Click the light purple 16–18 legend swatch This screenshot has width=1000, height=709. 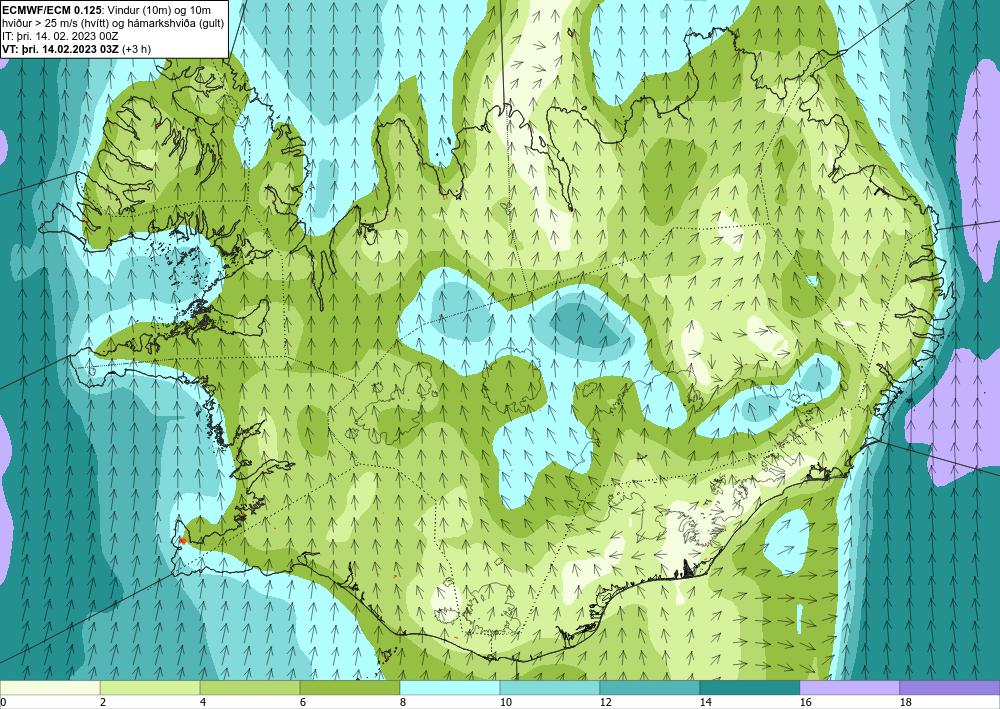click(849, 687)
